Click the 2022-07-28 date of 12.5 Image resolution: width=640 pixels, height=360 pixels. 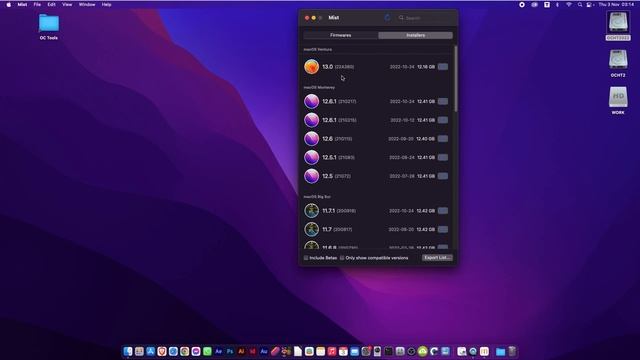click(402, 176)
